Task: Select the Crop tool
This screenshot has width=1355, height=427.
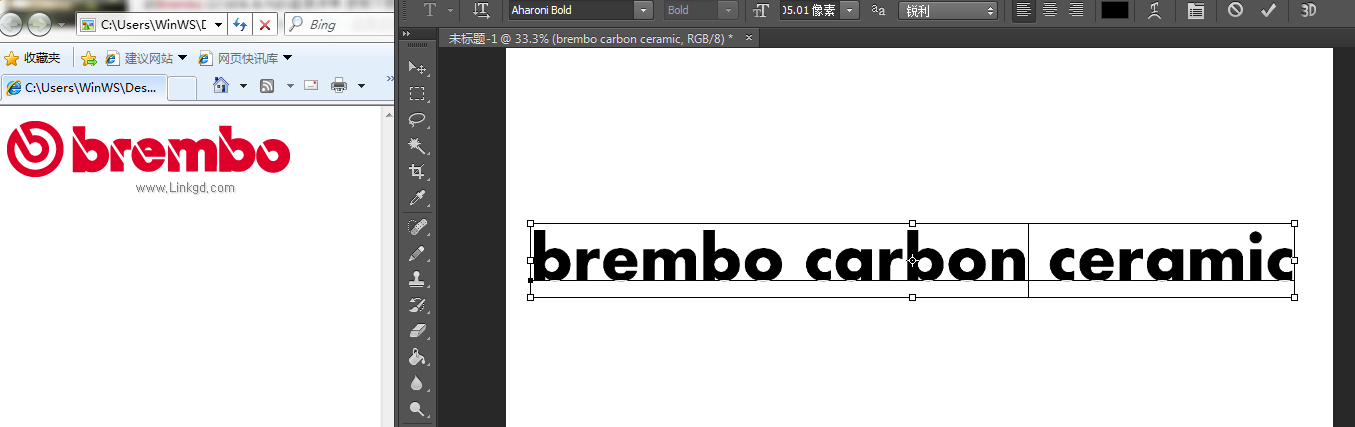Action: click(x=417, y=172)
